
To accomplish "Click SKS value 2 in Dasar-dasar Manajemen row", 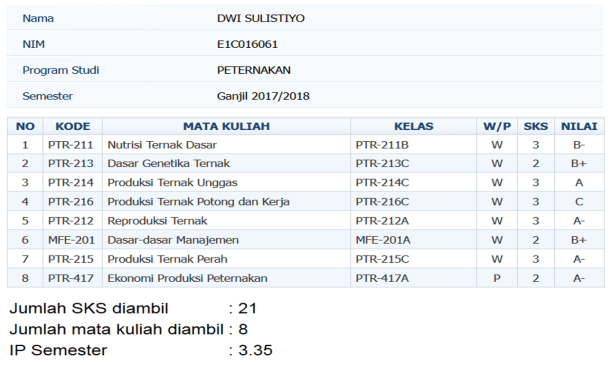I will click(x=536, y=240).
